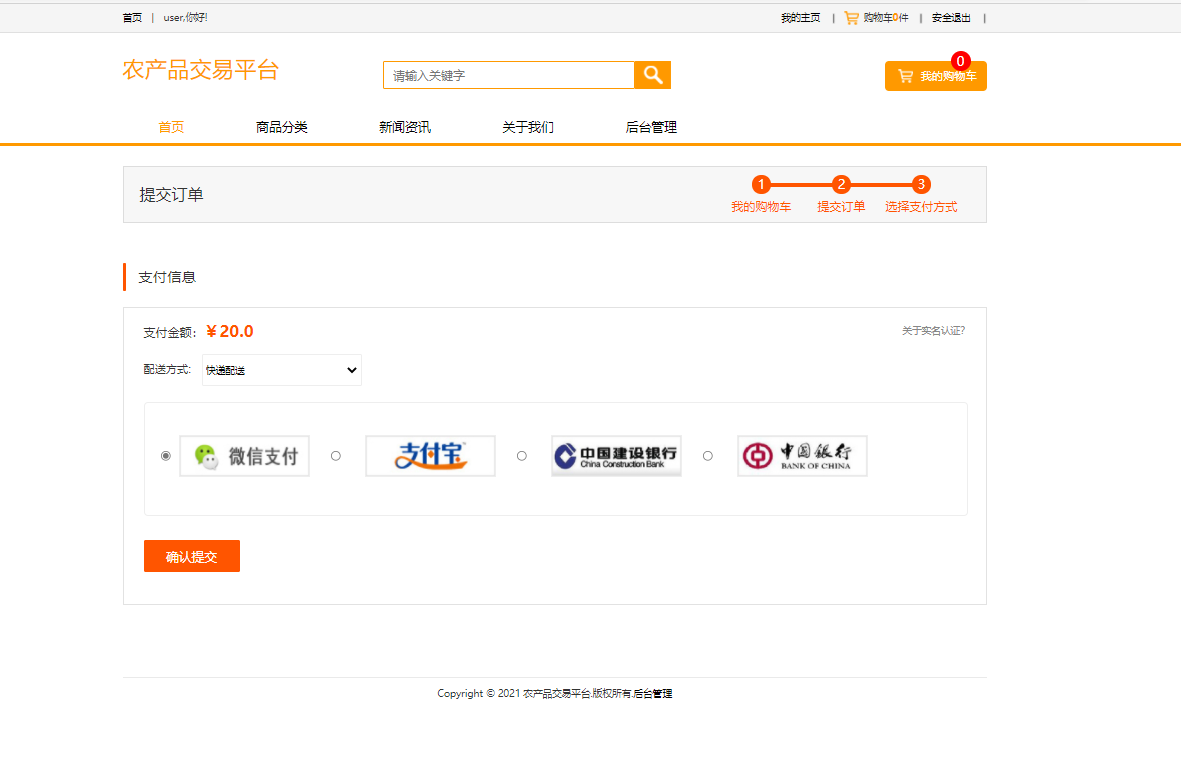Select the 微信支付 radio button

tap(166, 456)
